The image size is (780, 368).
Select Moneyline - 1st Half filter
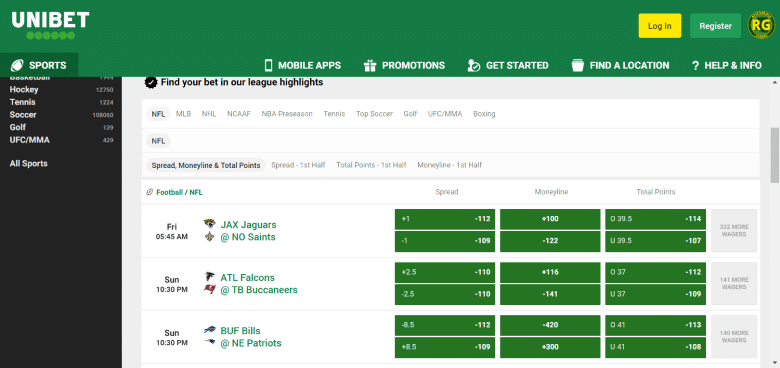click(x=450, y=165)
